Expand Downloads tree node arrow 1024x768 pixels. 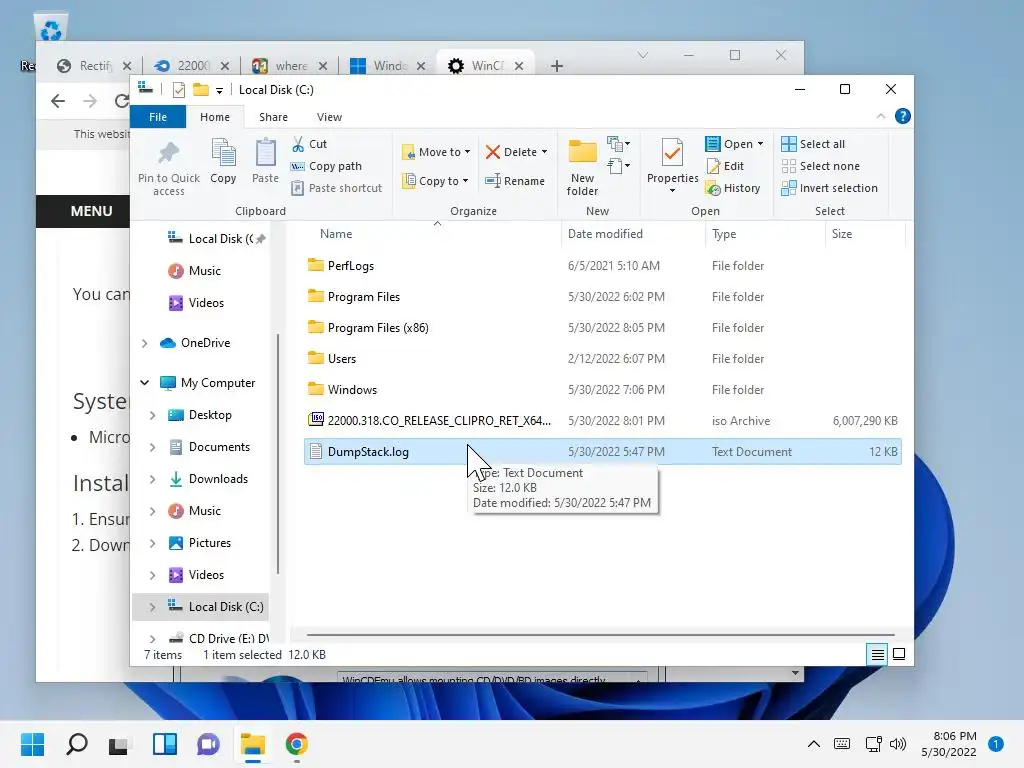point(152,479)
